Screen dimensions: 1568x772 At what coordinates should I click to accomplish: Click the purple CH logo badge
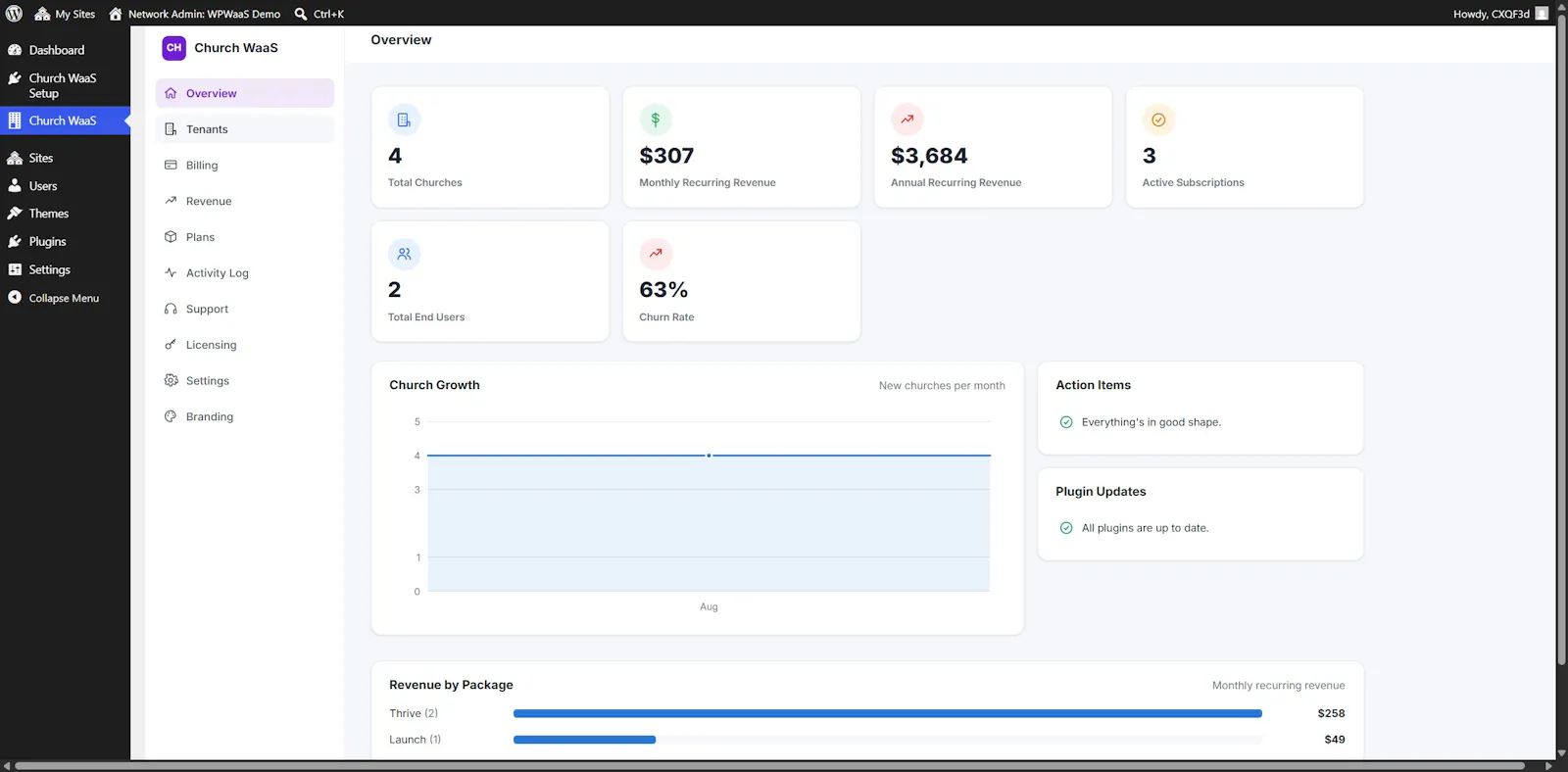coord(173,48)
